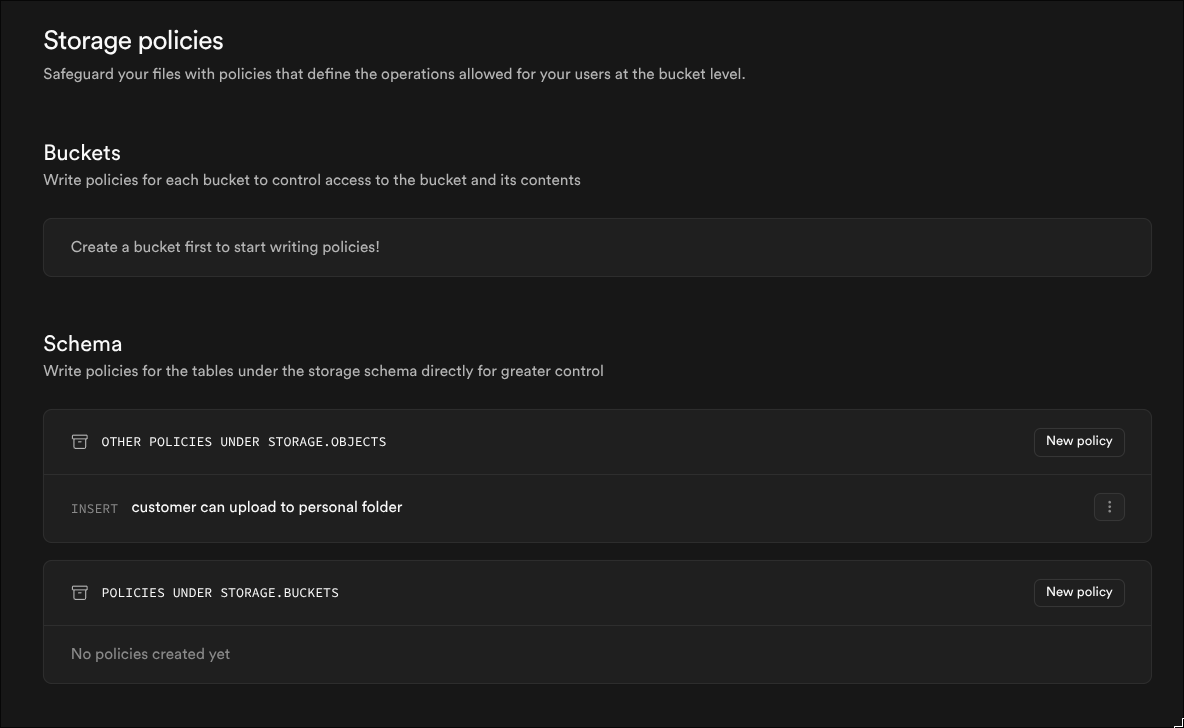Click archive icon beside Policies Under Storage.Buckets
Screen dimensions: 1184x728
pos(80,593)
